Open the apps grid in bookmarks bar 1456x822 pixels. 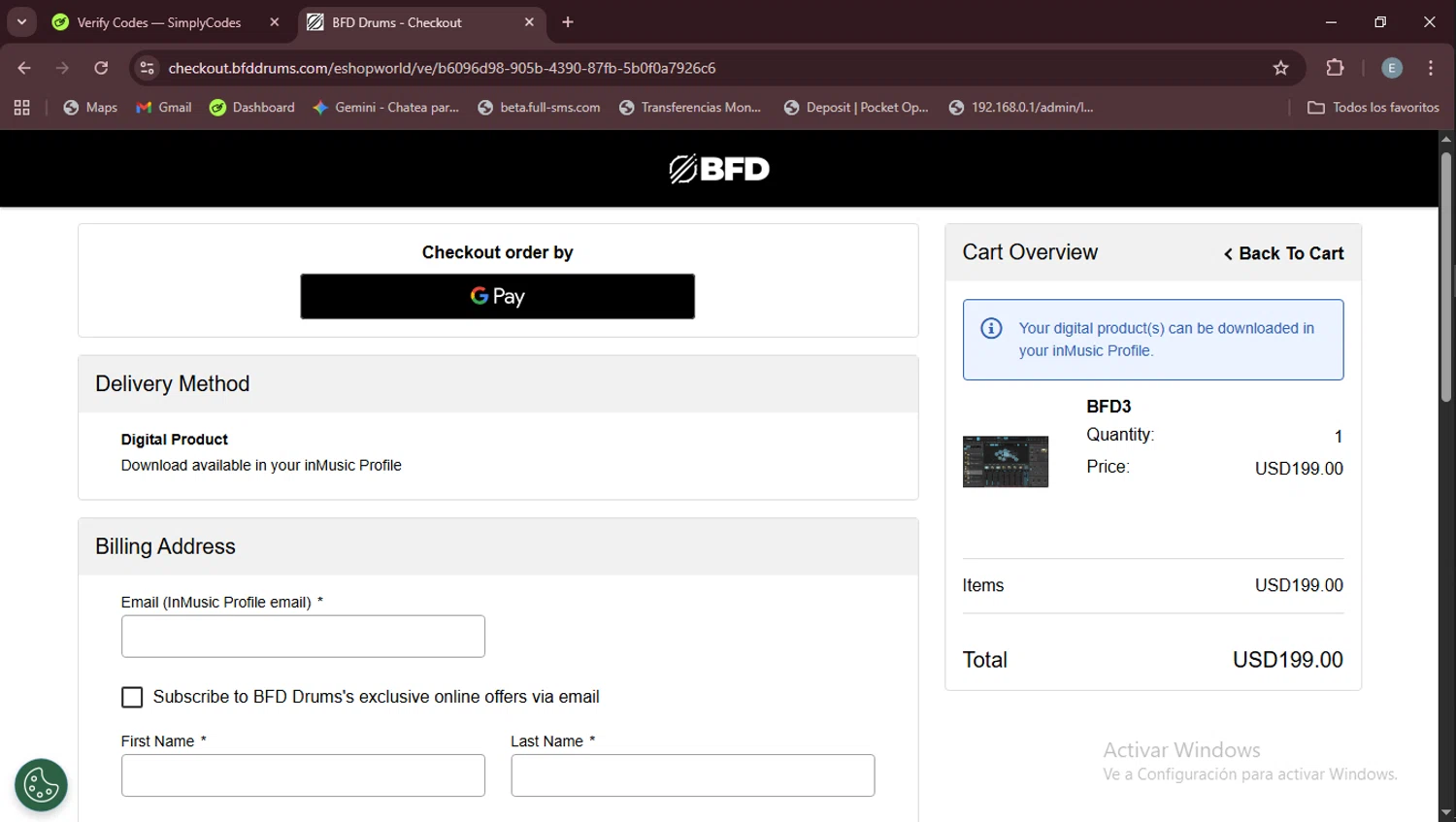(21, 108)
